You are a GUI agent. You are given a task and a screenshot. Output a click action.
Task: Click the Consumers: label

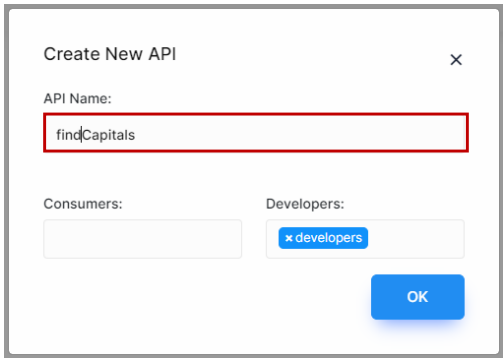click(83, 204)
